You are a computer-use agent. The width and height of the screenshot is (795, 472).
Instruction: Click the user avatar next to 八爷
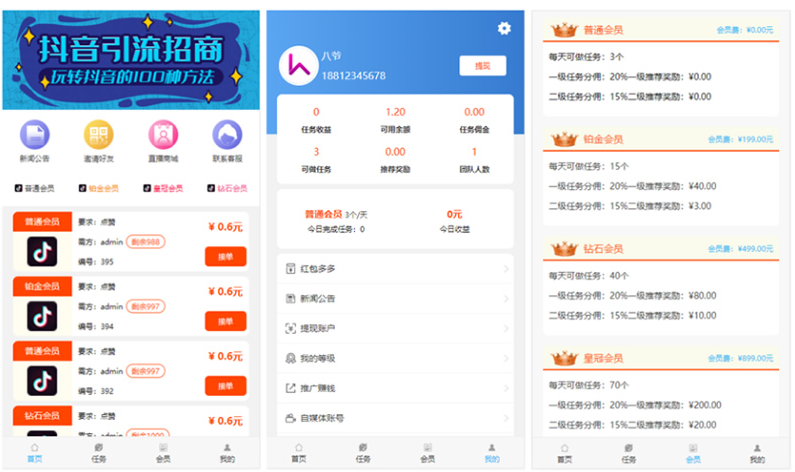click(x=297, y=65)
